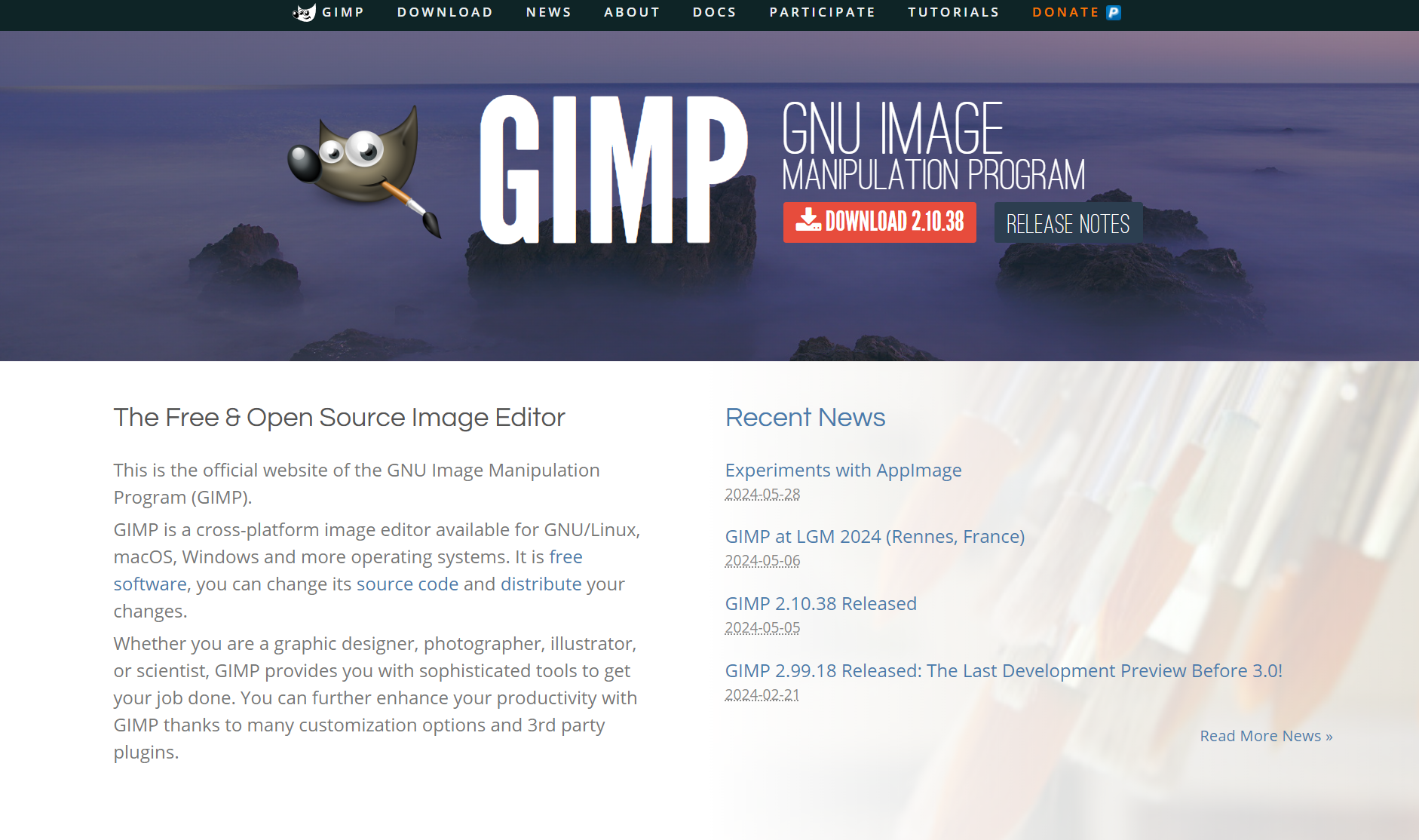Image resolution: width=1419 pixels, height=840 pixels.
Task: Click the date 2024-05-05
Action: (762, 627)
